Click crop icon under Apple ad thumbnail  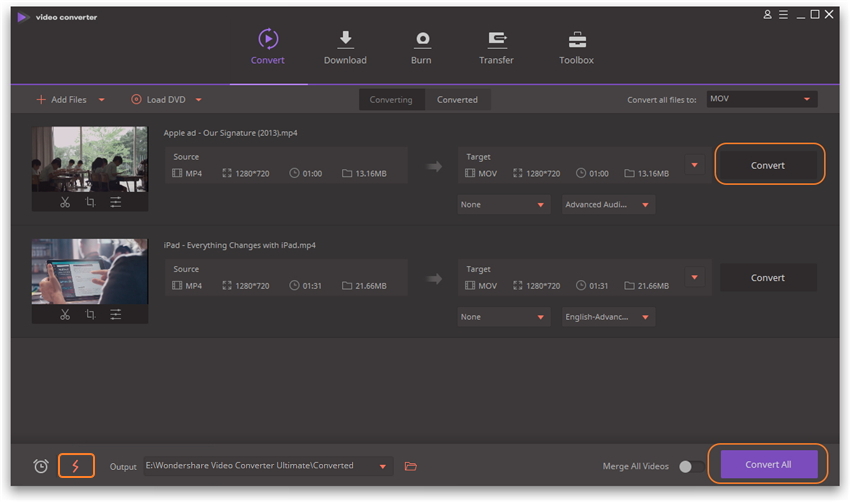tap(90, 202)
